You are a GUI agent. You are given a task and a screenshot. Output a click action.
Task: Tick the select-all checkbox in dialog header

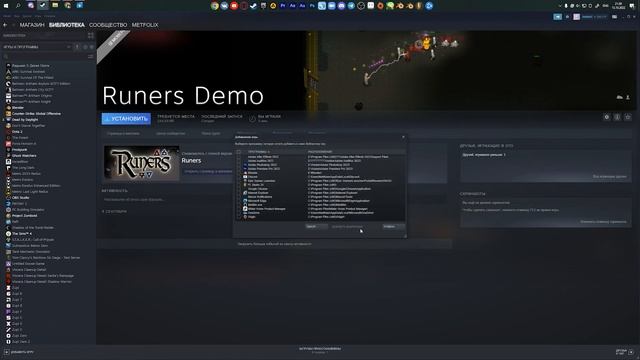point(239,152)
